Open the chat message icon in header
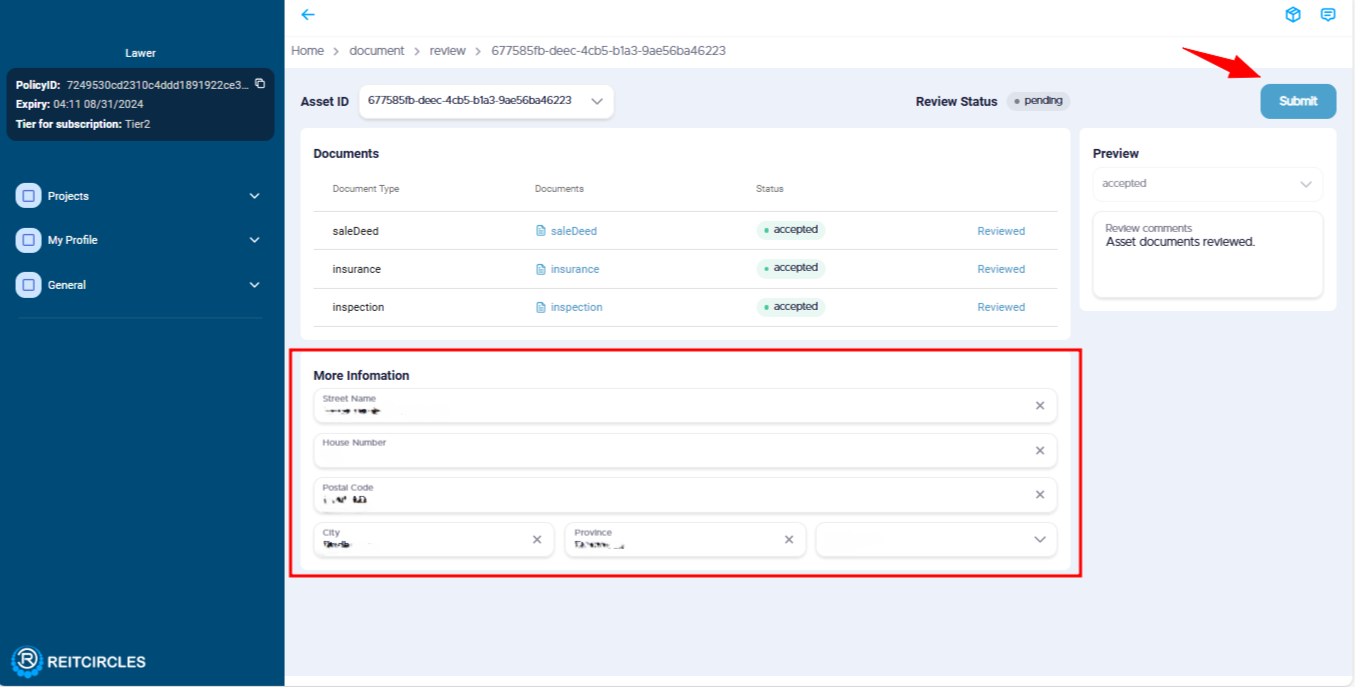Viewport: 1355px width, 687px height. 1328,15
